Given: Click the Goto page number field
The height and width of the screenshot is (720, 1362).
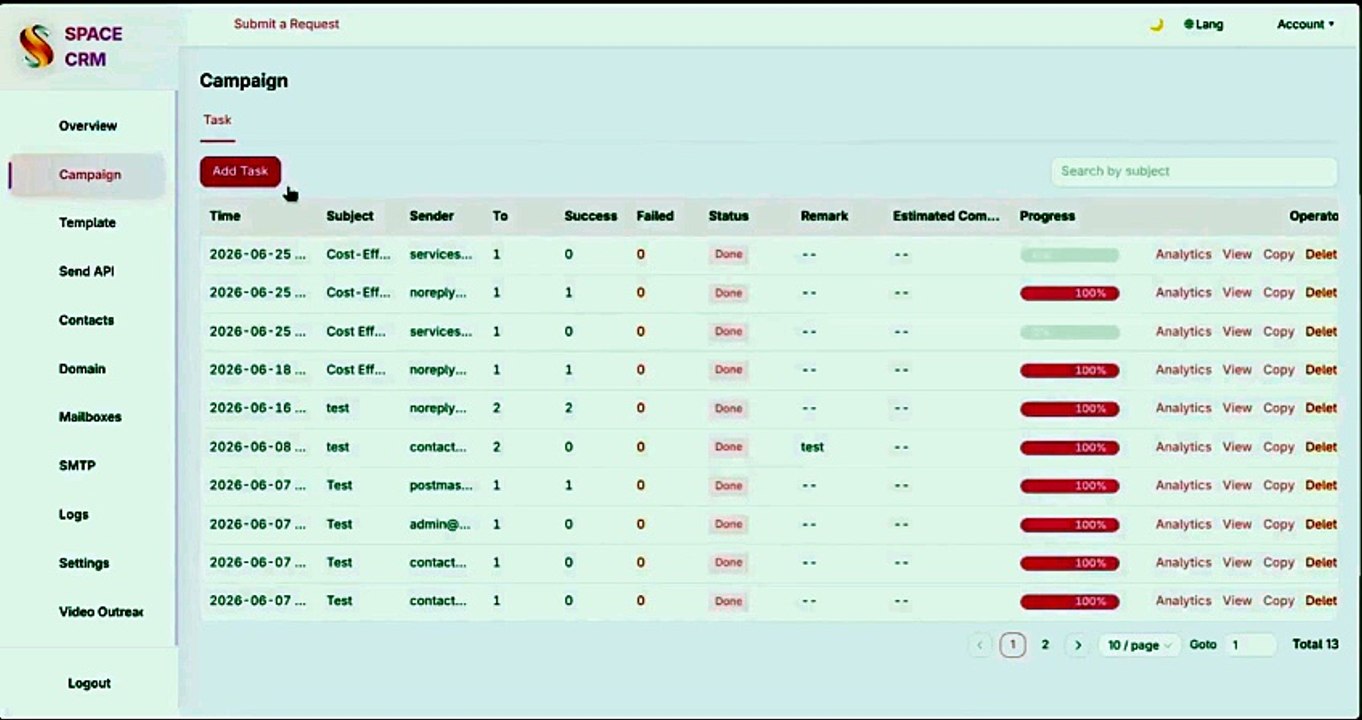Looking at the screenshot, I should click(x=1250, y=645).
